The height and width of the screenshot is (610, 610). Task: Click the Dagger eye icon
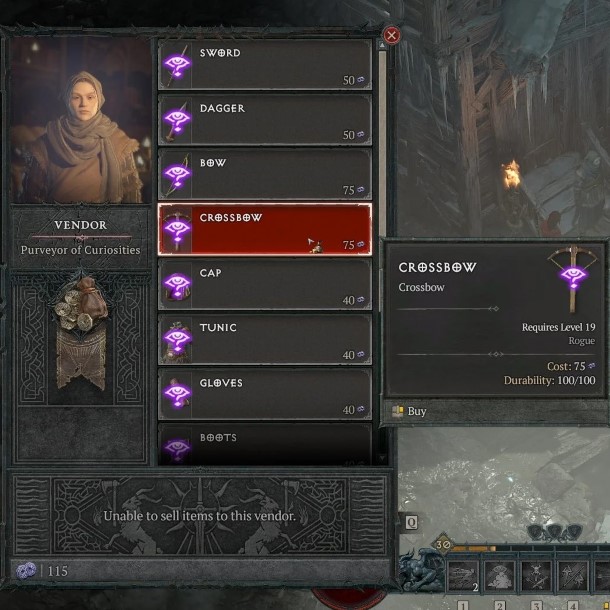pyautogui.click(x=176, y=120)
